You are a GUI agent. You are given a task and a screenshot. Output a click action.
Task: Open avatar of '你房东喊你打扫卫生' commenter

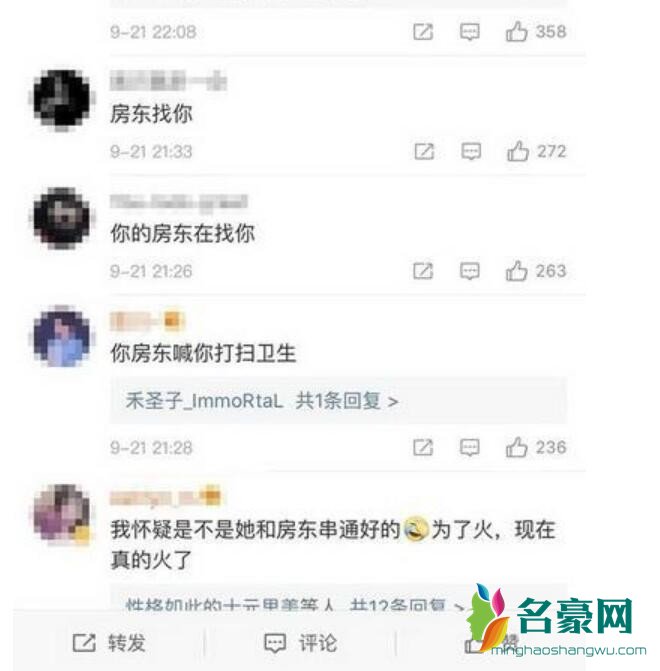pyautogui.click(x=62, y=336)
